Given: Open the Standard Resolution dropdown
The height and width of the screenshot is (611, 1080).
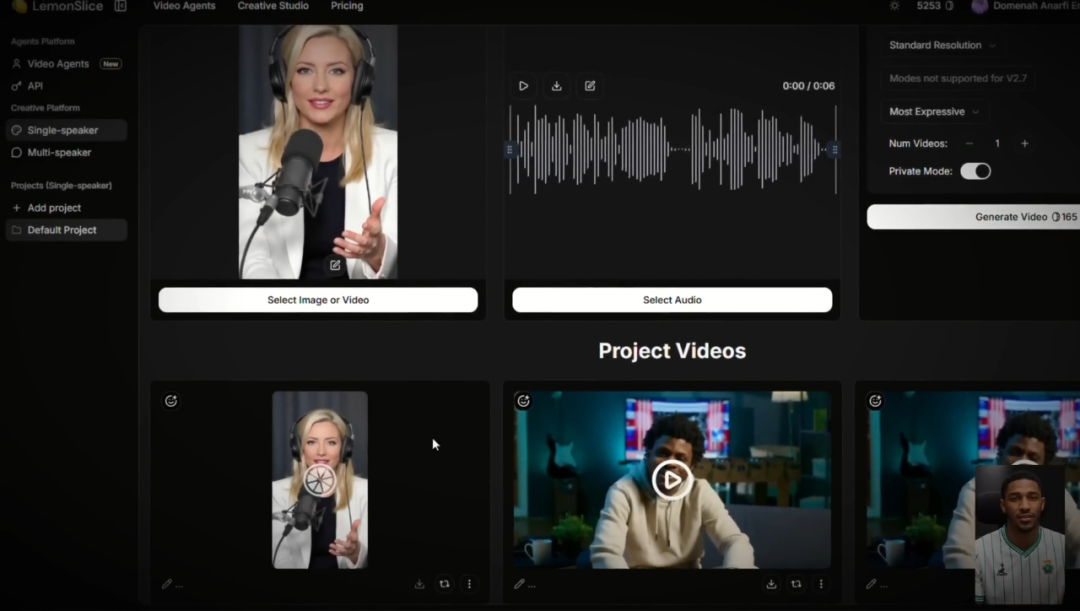Looking at the screenshot, I should [942, 45].
